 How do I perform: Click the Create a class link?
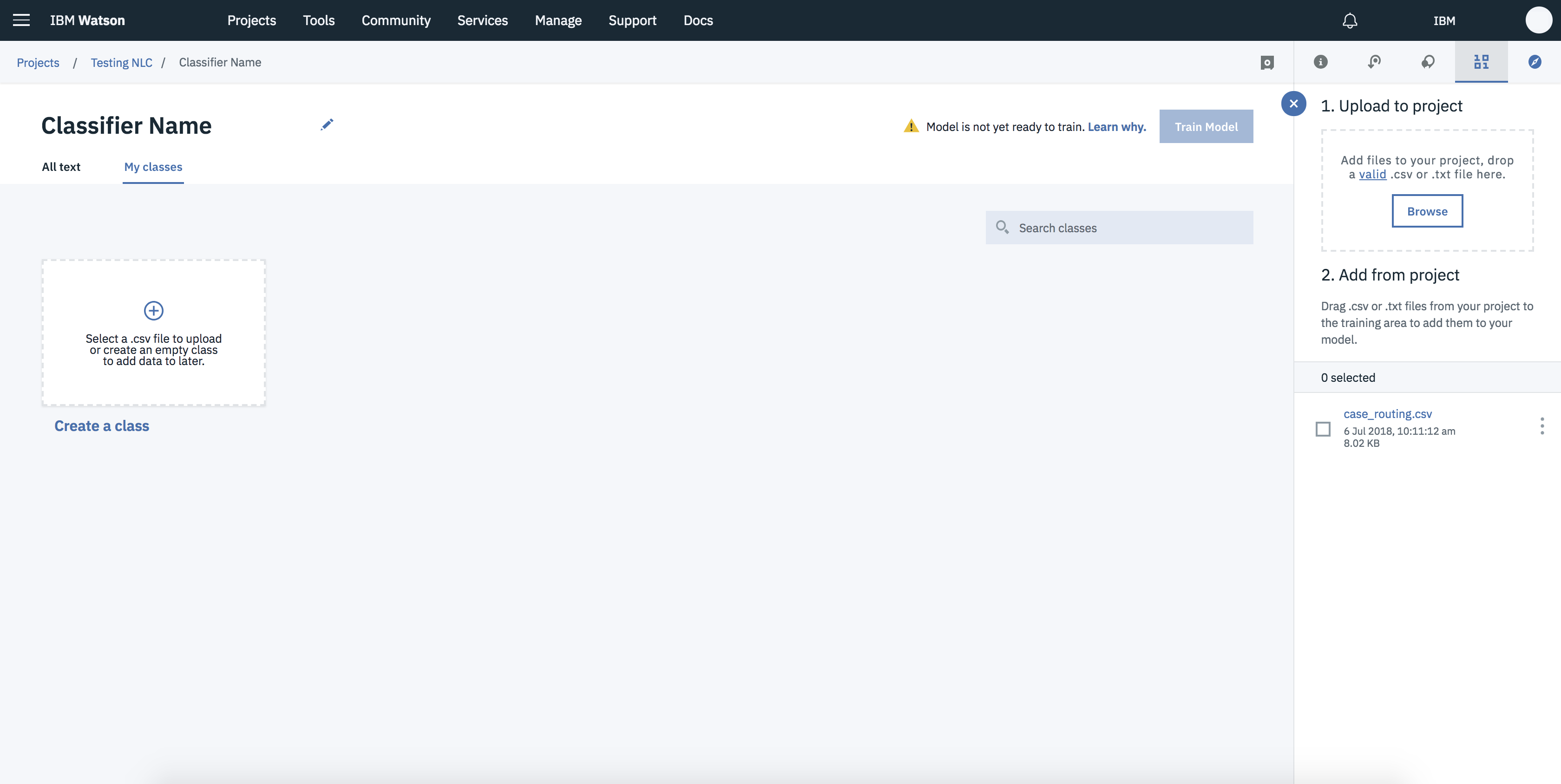point(102,426)
